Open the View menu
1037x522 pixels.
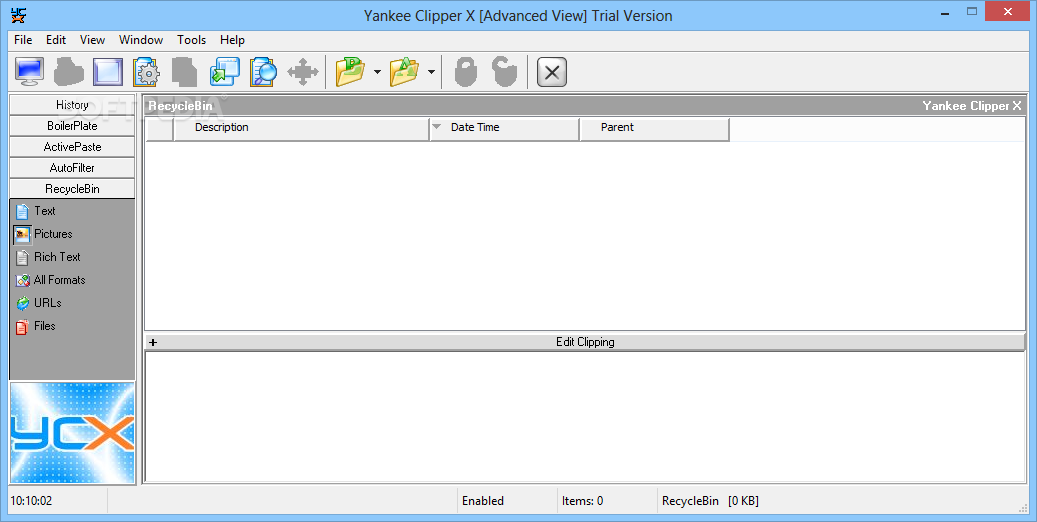click(x=93, y=40)
